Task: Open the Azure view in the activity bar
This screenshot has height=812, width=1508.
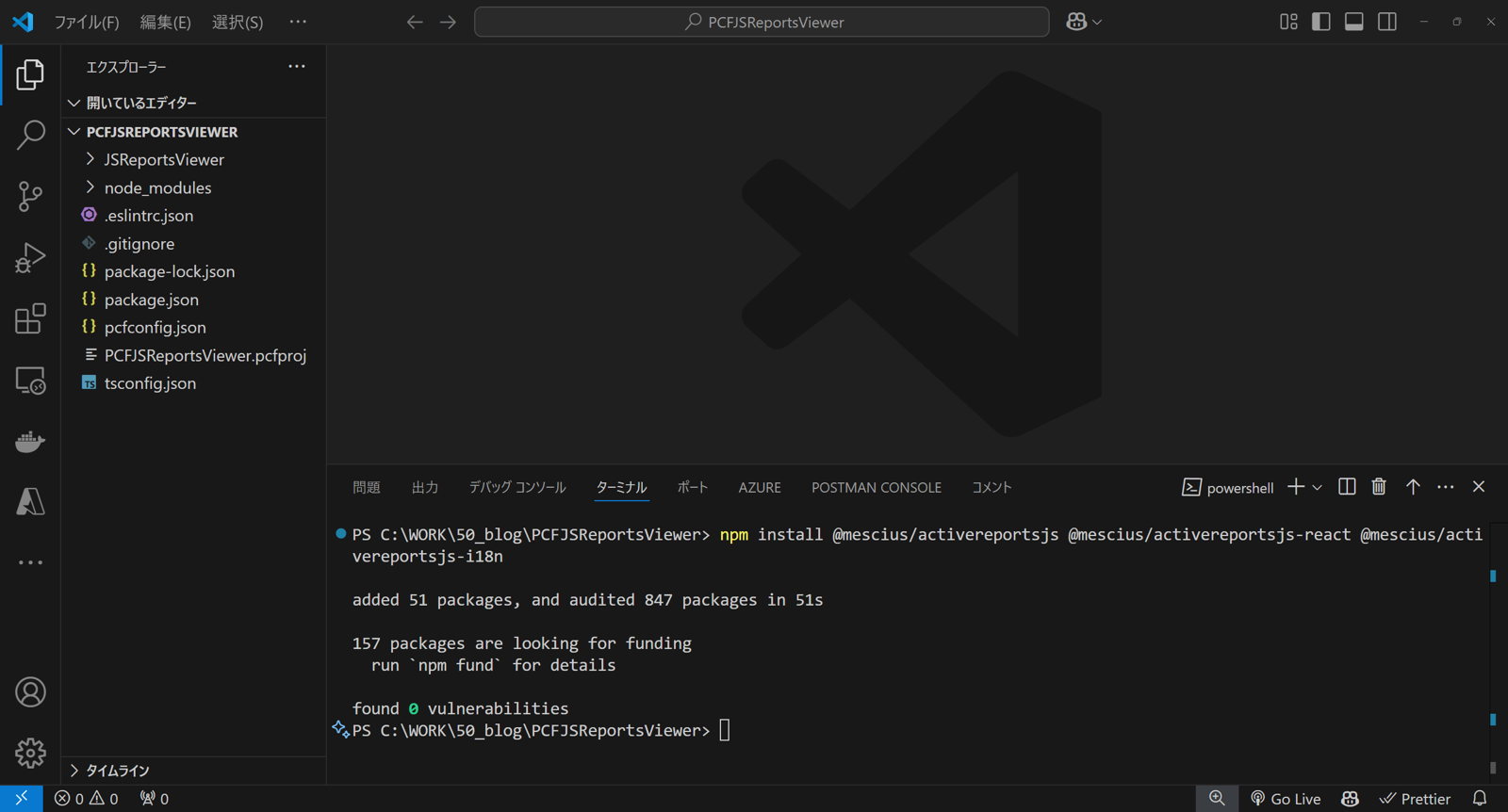Action: pyautogui.click(x=30, y=502)
